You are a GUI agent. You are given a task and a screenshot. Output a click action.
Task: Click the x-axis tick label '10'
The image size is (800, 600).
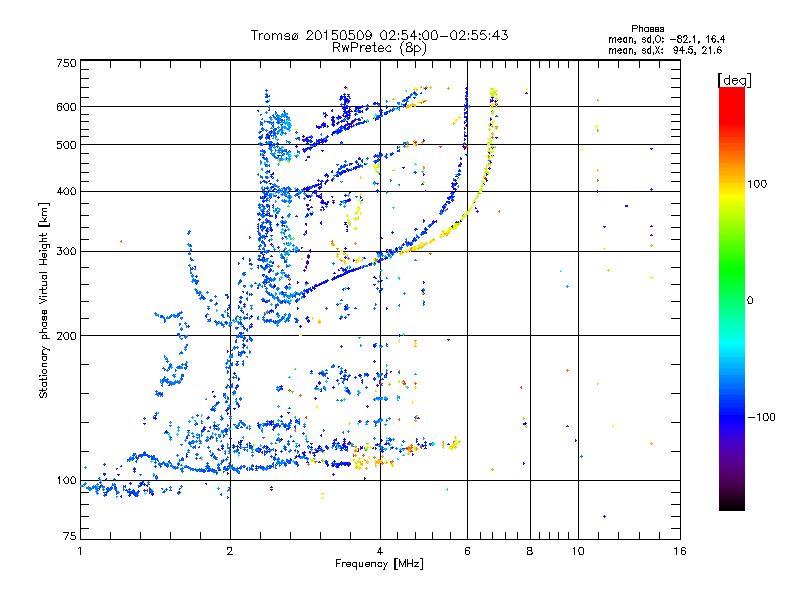point(578,551)
